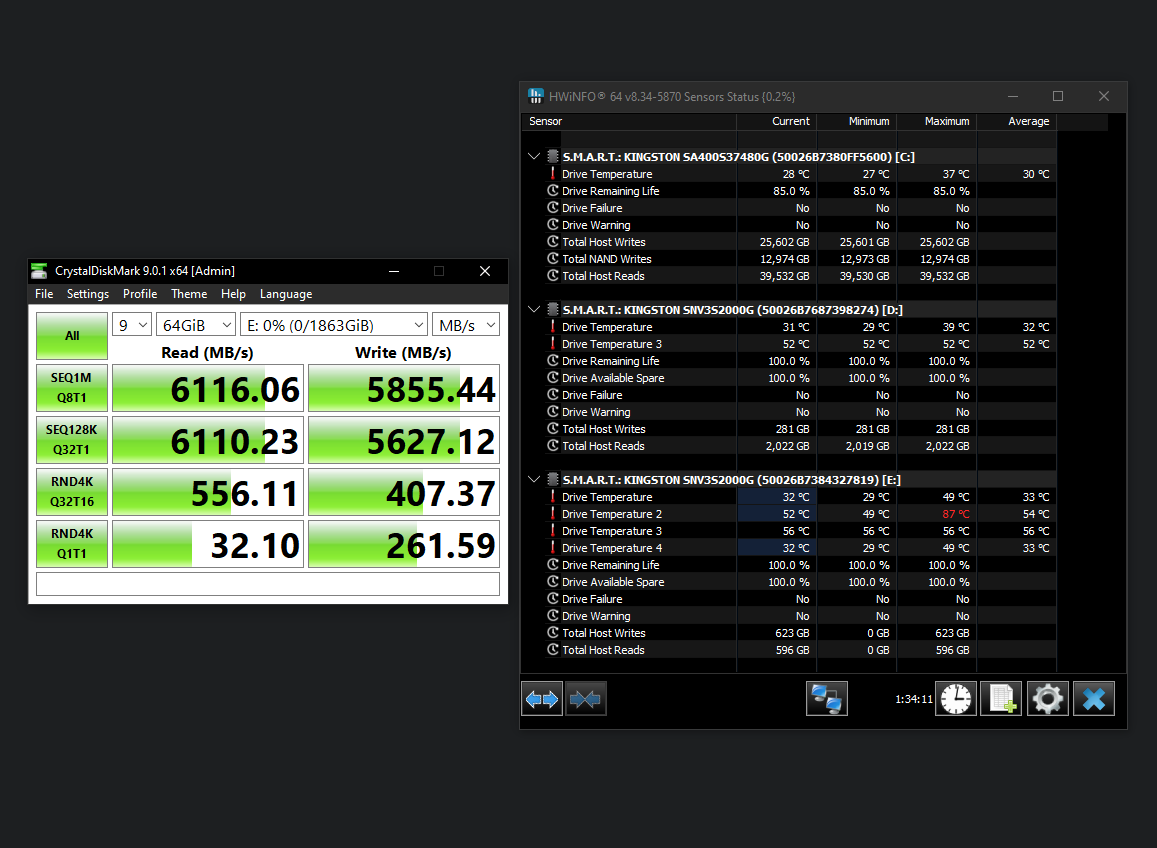1157x848 pixels.
Task: Click the Maximum column header in HWiNFO
Action: 937,121
